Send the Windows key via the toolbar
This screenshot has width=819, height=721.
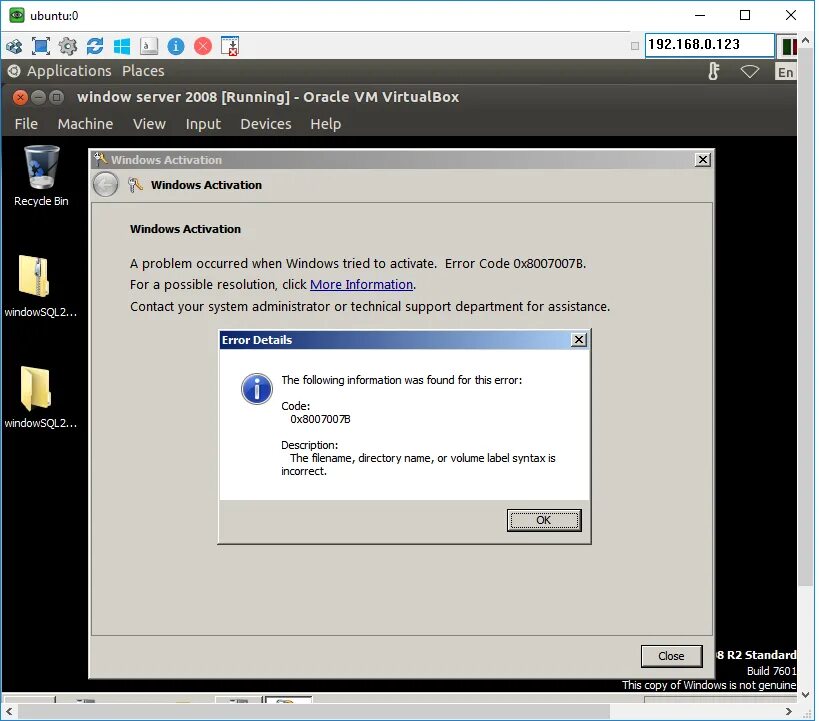coord(121,46)
